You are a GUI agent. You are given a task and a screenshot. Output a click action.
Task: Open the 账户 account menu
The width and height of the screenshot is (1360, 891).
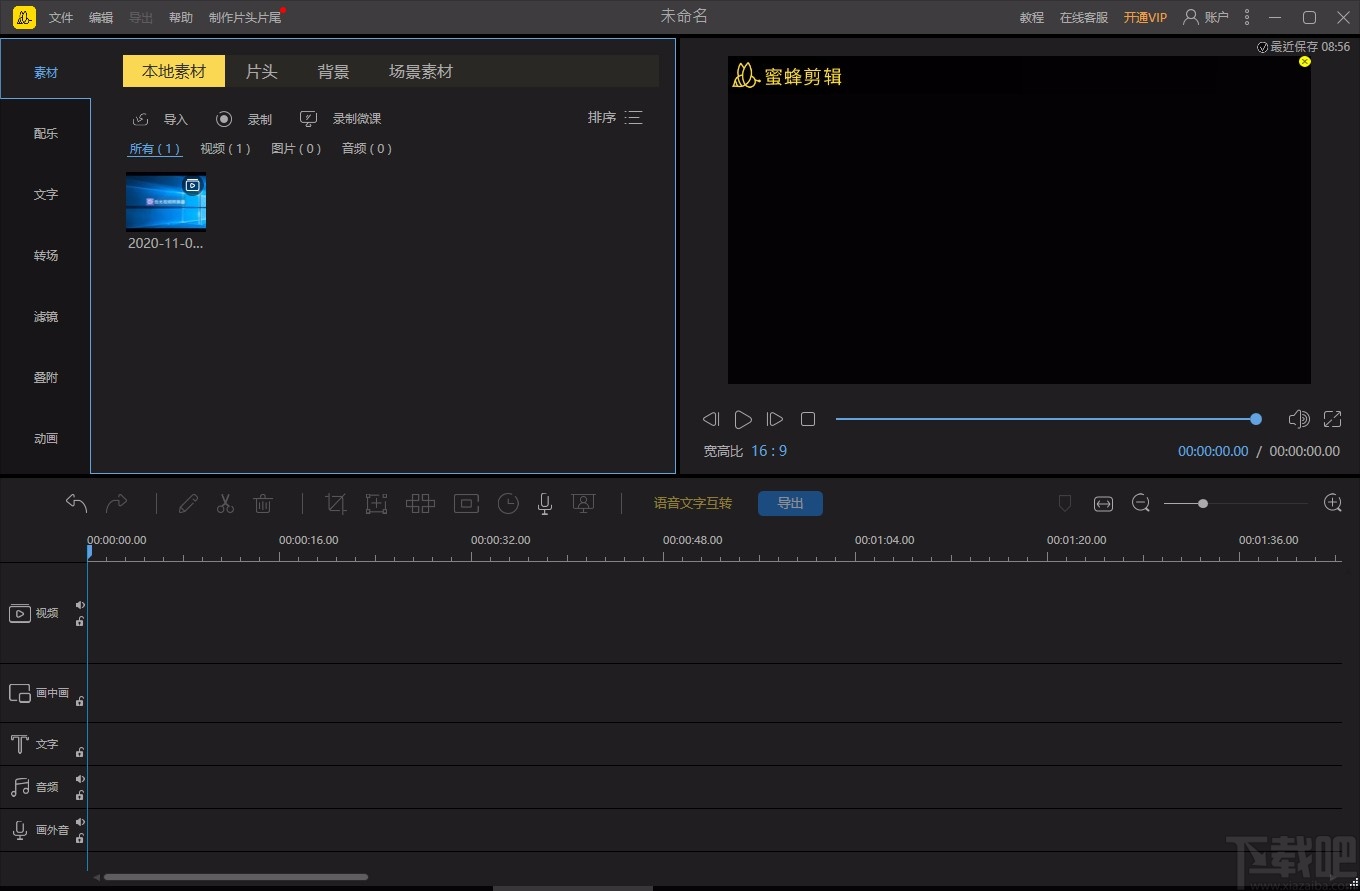coord(1206,17)
